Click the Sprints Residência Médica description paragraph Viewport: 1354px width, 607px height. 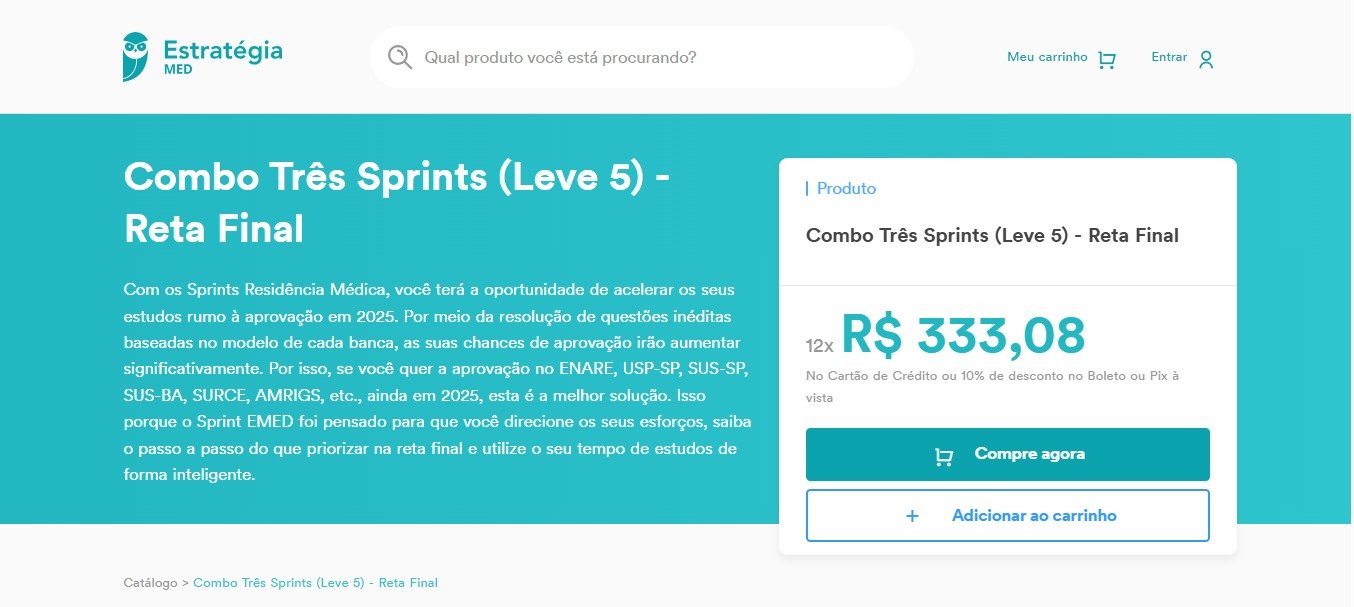[x=437, y=382]
